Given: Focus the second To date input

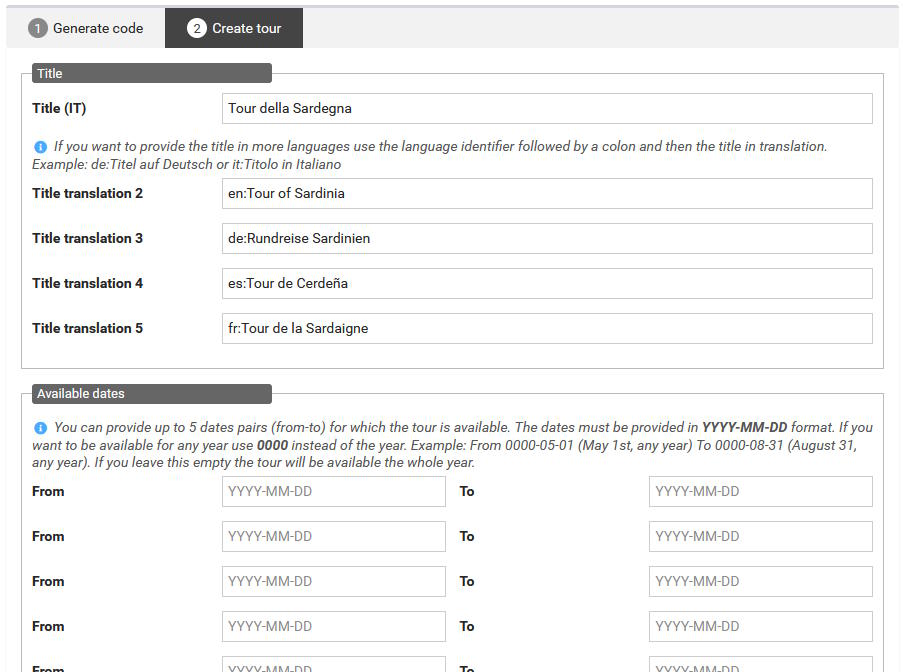Looking at the screenshot, I should (760, 537).
